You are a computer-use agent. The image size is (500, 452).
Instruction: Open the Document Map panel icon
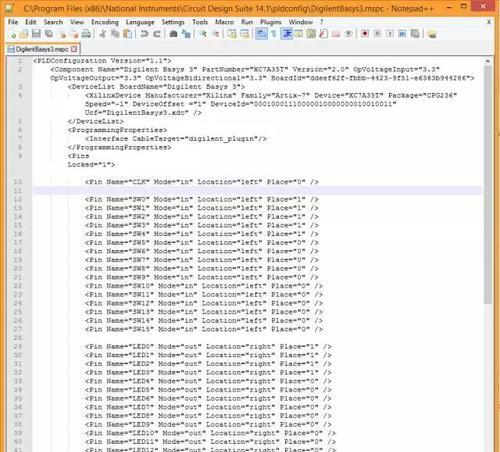coord(311,34)
